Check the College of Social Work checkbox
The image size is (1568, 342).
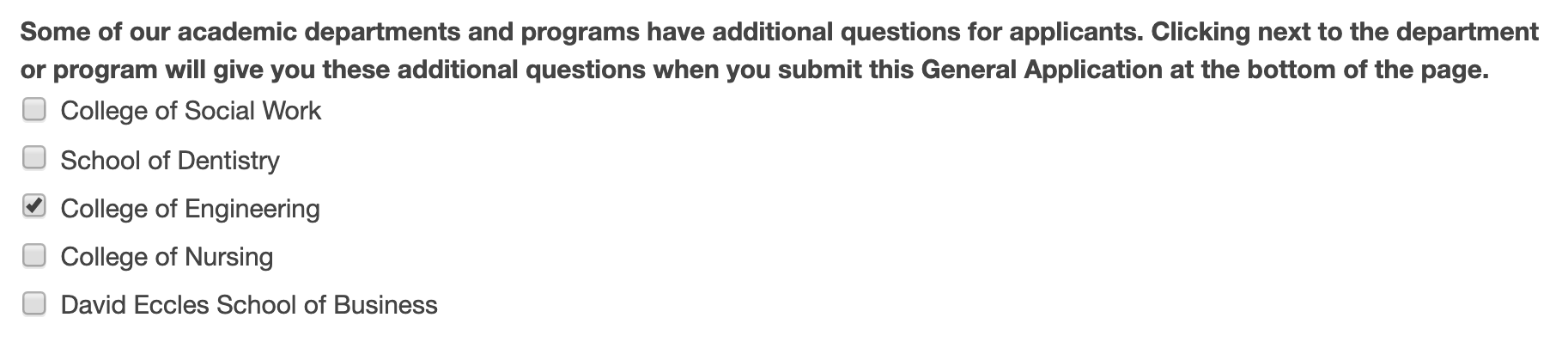(x=34, y=110)
